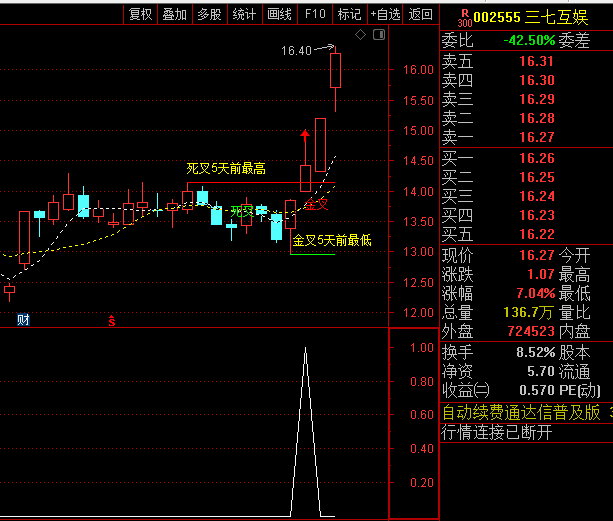Click the 死叉5天前最高 annotation
Screen dimensions: 613x521
pos(226,169)
